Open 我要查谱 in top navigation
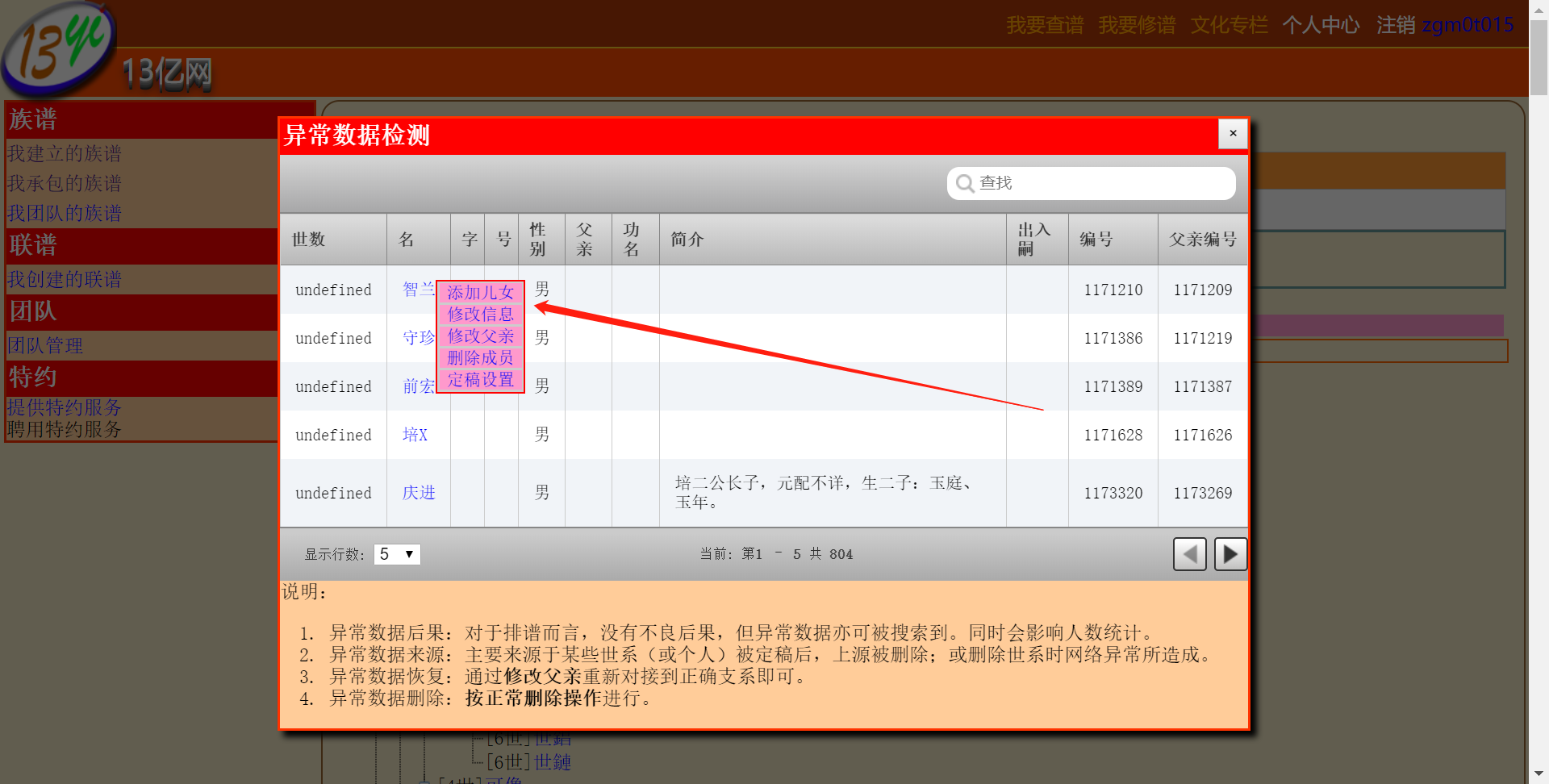1549x784 pixels. pyautogui.click(x=1045, y=25)
